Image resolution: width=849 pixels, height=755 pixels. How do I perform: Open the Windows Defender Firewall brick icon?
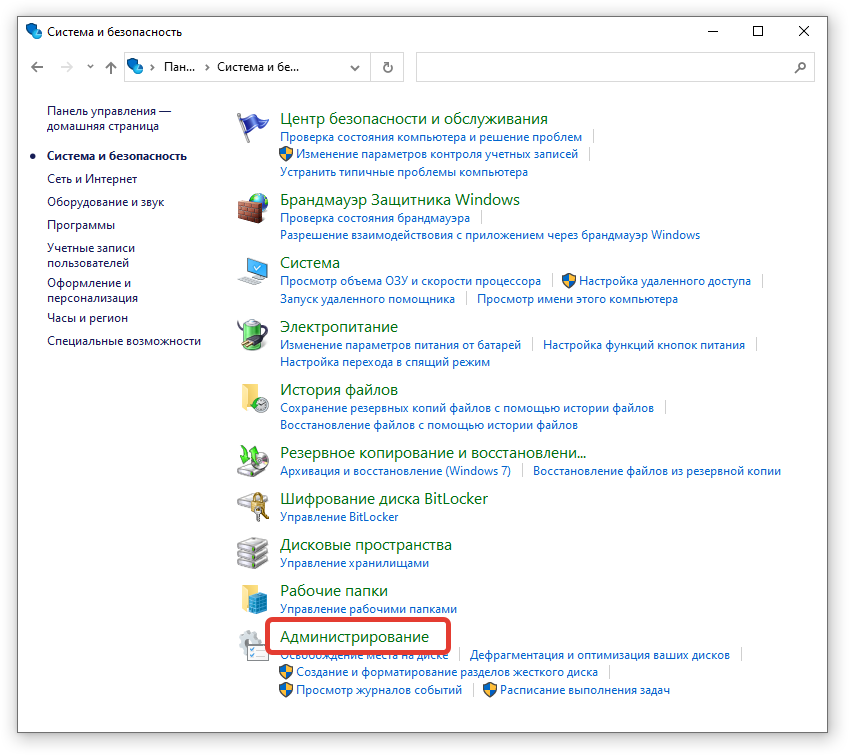coord(251,208)
